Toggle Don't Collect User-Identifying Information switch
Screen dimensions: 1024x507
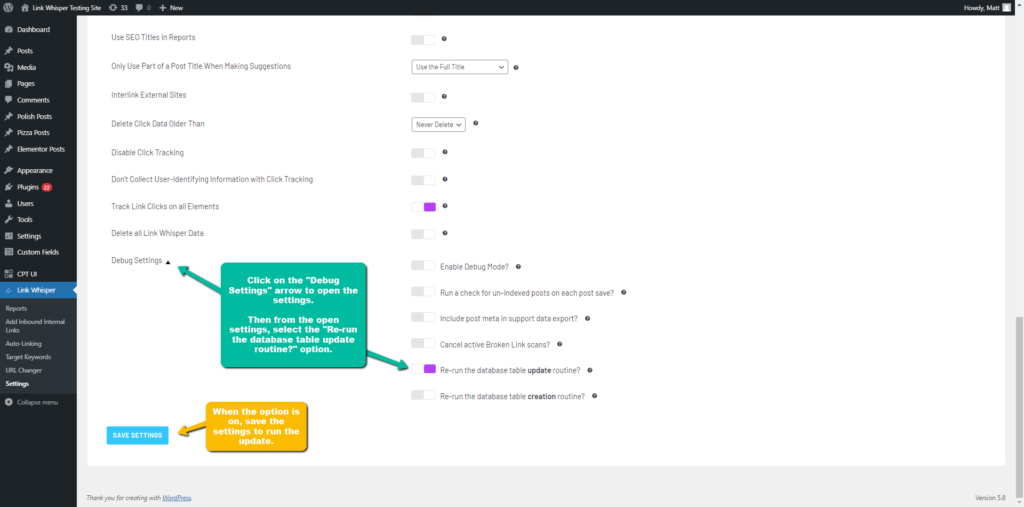coord(423,180)
